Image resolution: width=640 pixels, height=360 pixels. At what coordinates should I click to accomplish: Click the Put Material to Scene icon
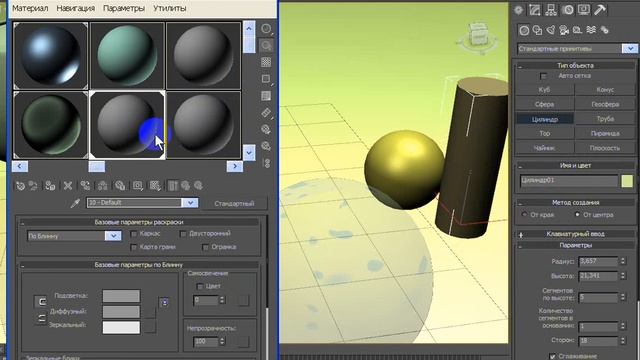(33, 186)
